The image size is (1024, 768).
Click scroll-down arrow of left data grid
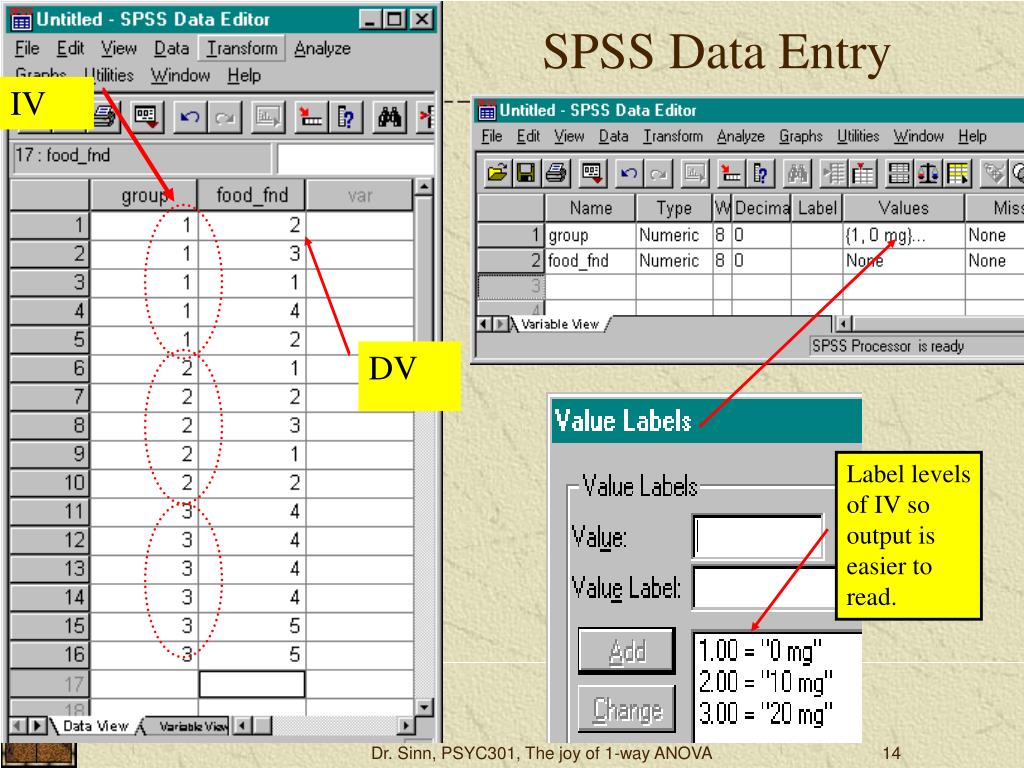click(424, 707)
